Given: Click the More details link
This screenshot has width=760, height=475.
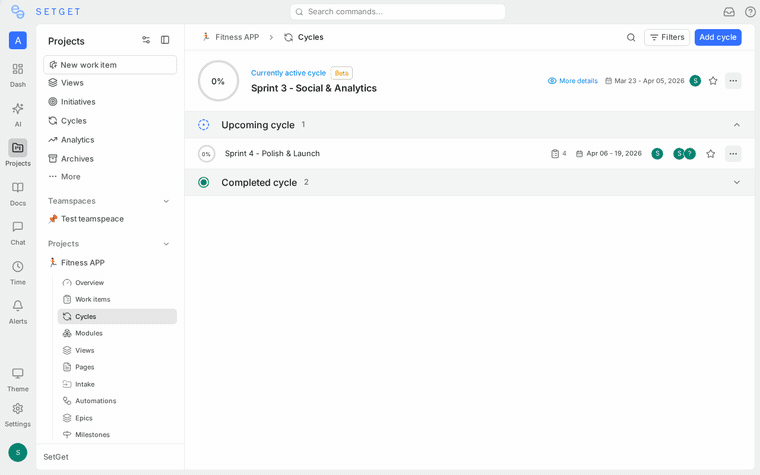Looking at the screenshot, I should [572, 81].
